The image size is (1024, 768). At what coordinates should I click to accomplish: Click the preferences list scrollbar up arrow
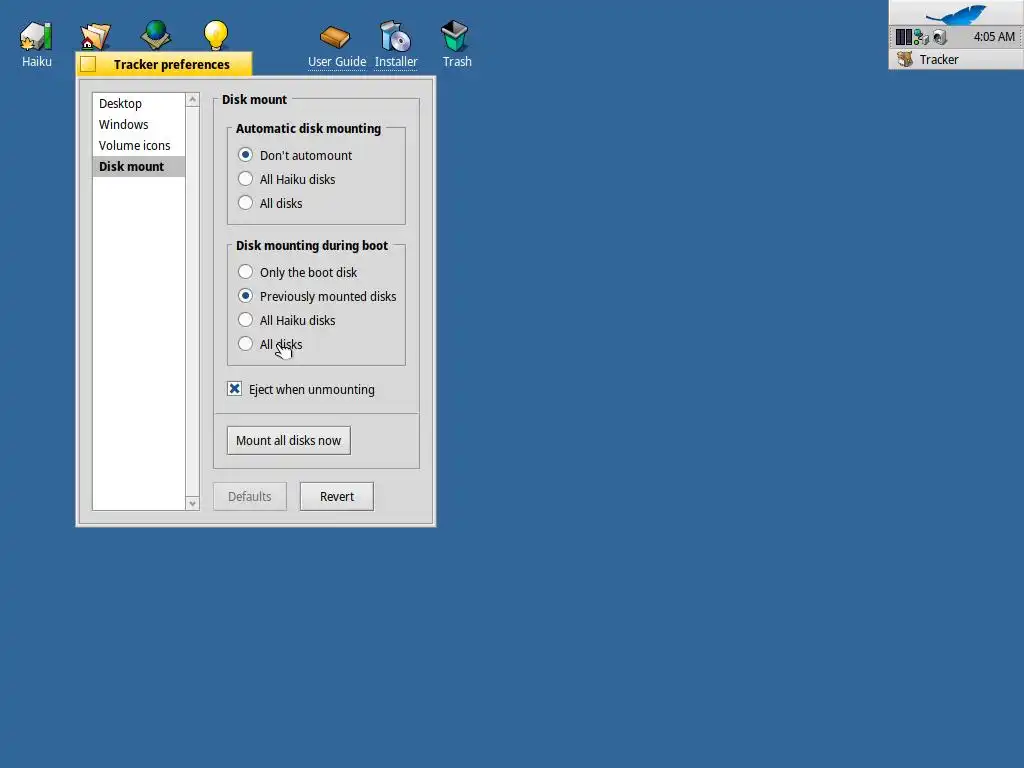pos(192,100)
